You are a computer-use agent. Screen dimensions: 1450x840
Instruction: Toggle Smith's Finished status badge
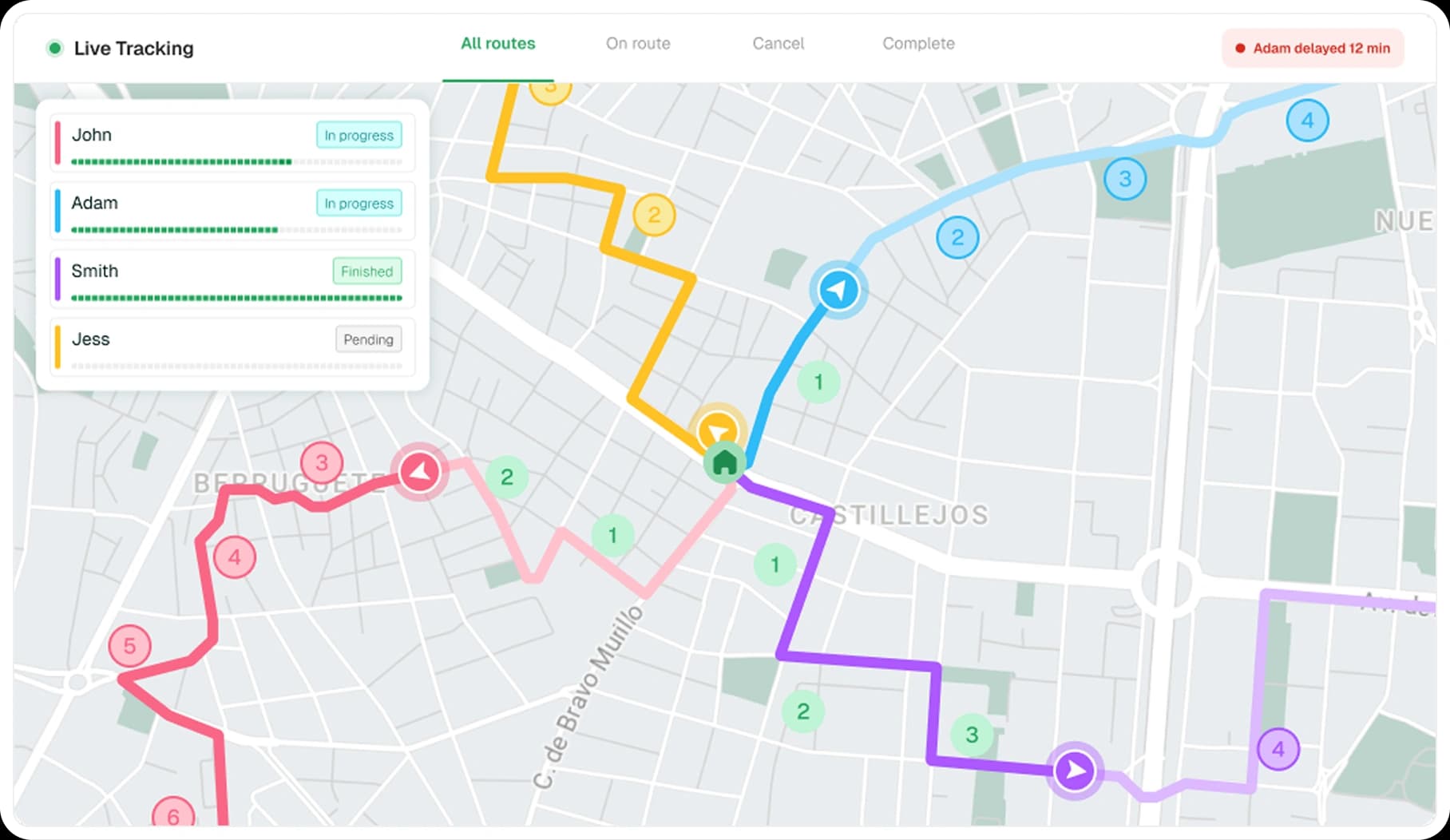click(x=366, y=271)
